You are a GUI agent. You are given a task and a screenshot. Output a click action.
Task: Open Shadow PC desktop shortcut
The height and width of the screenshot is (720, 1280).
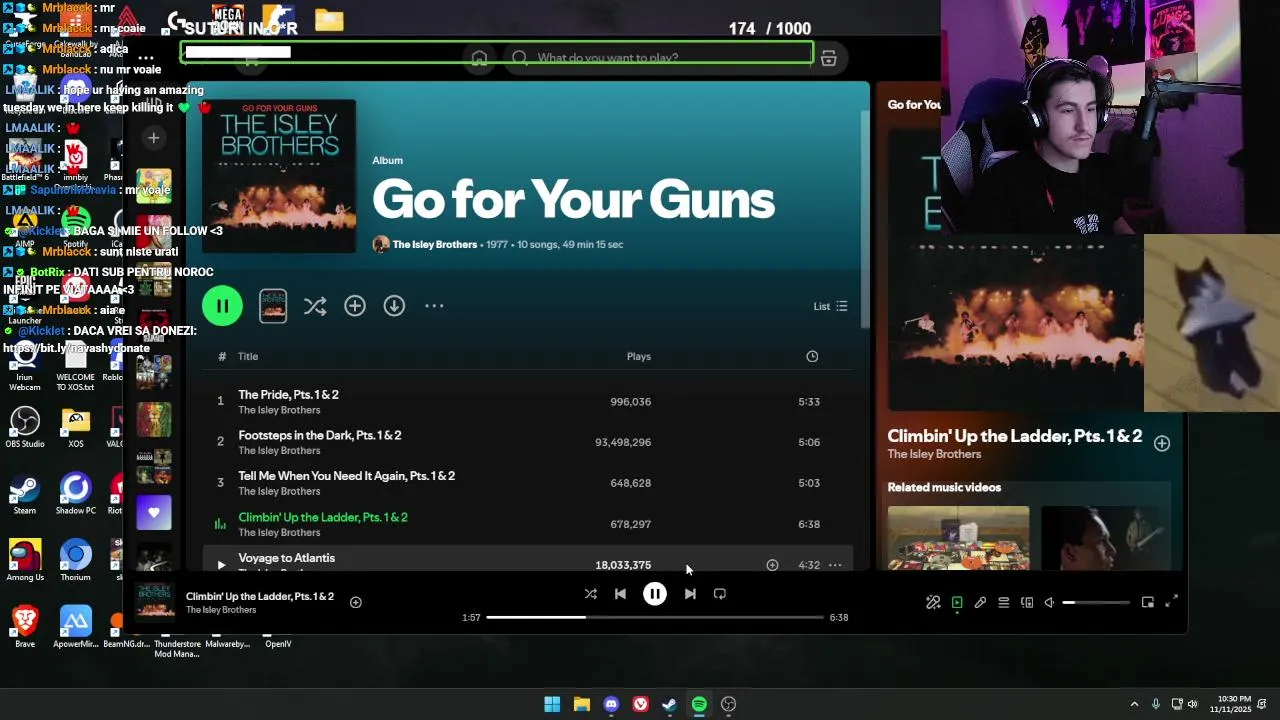(76, 494)
